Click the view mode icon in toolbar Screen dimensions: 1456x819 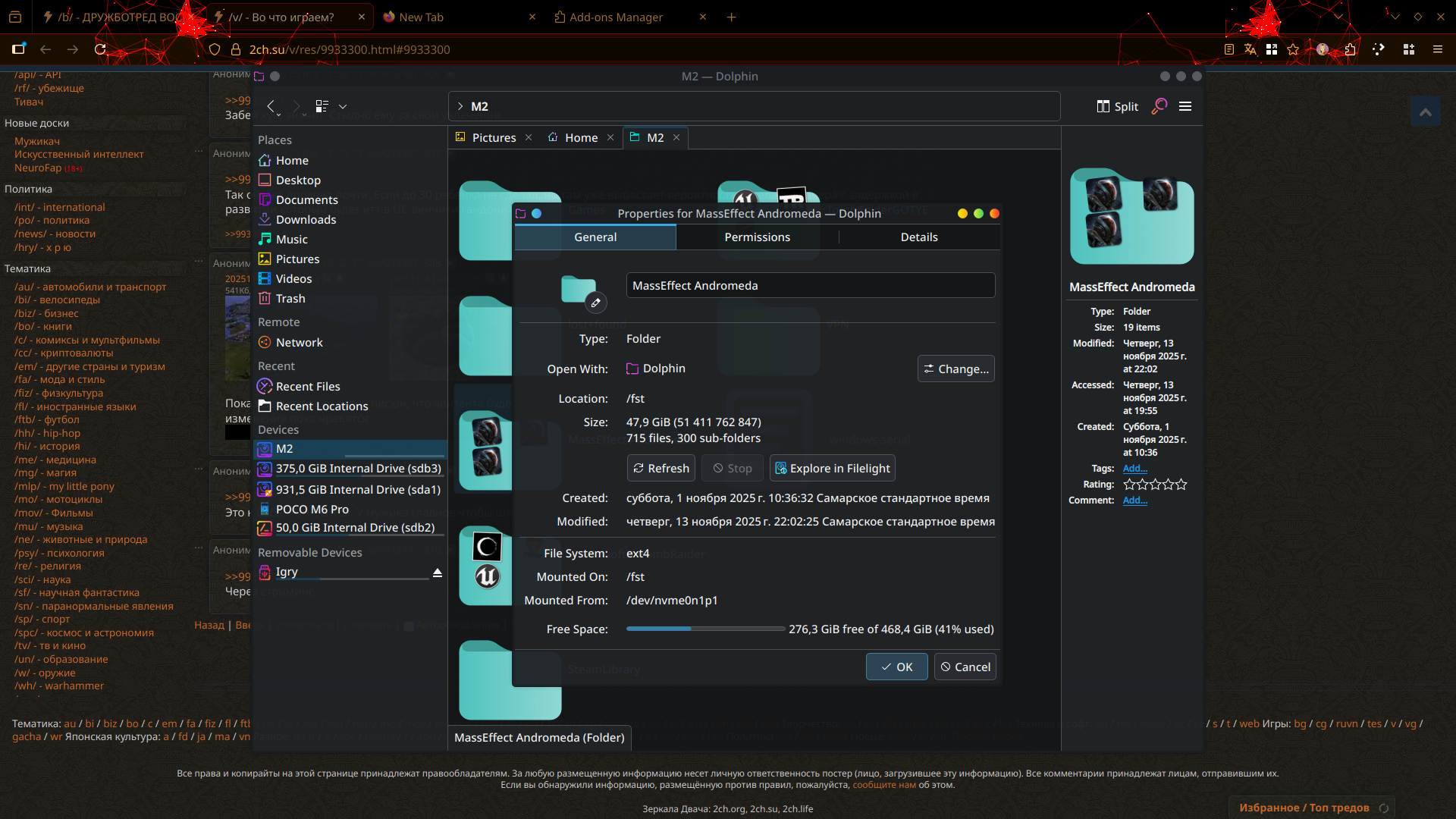(322, 106)
